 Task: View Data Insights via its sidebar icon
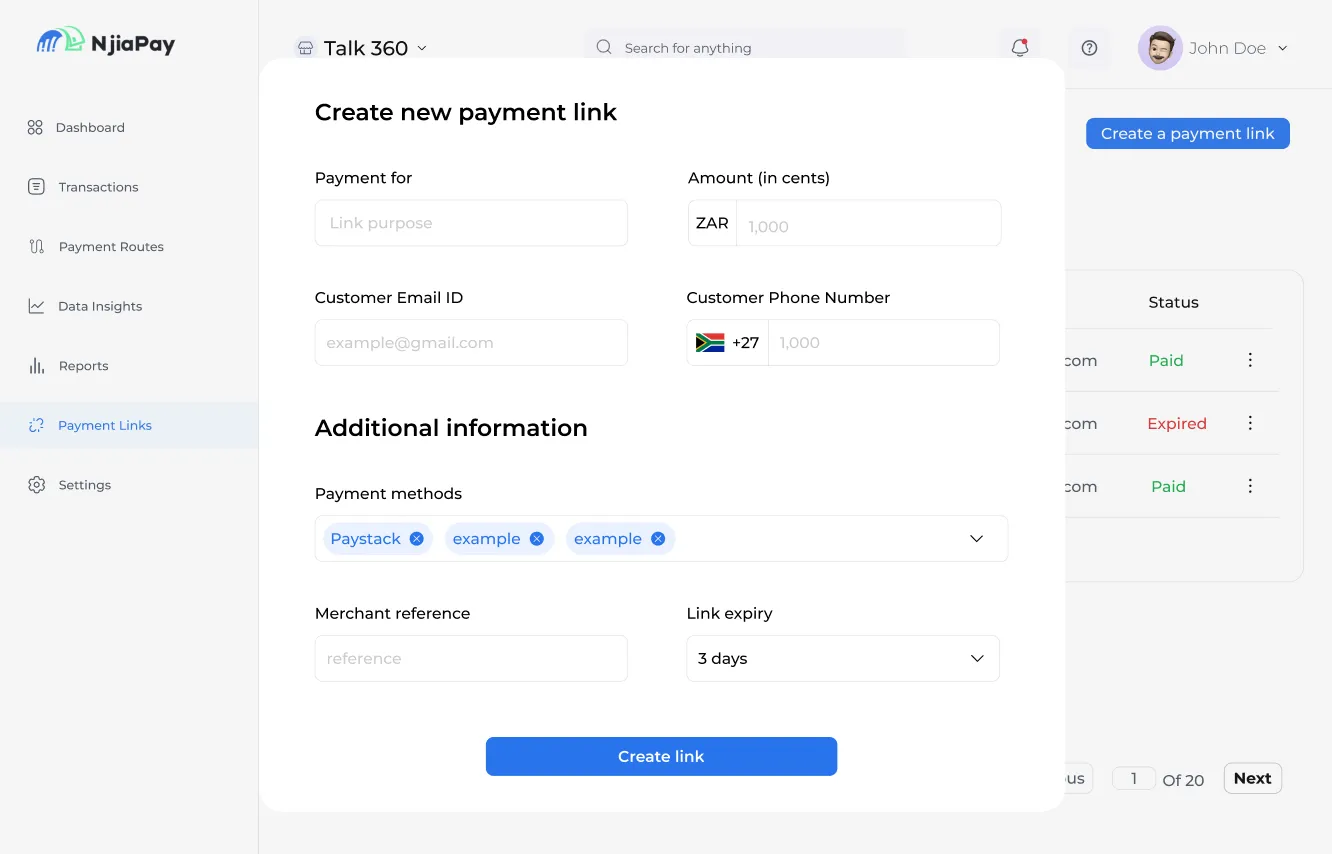click(x=37, y=306)
